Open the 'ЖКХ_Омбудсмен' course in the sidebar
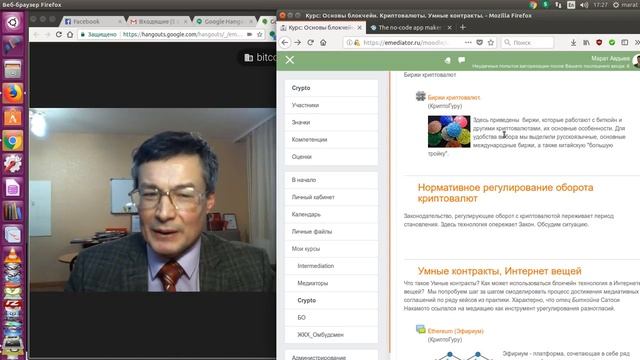The image size is (640, 360). (331, 335)
